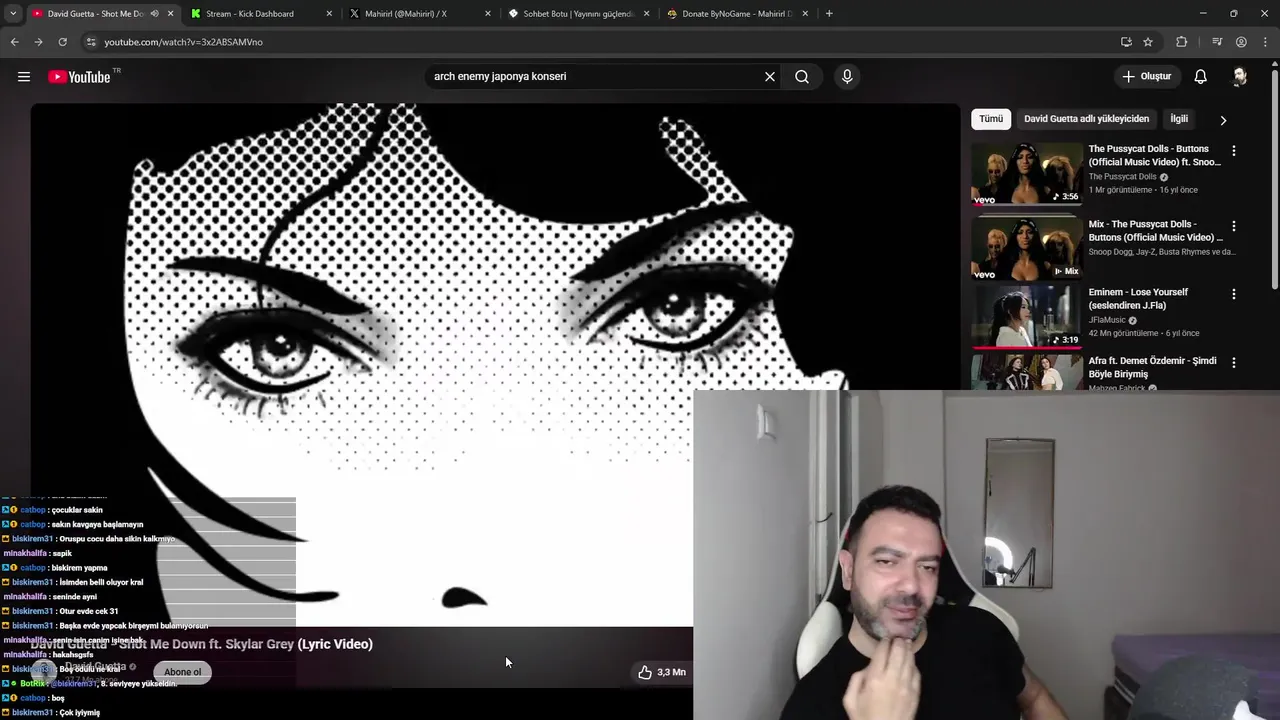
Task: Mute the David Guetta tab via speaker icon
Action: [155, 14]
